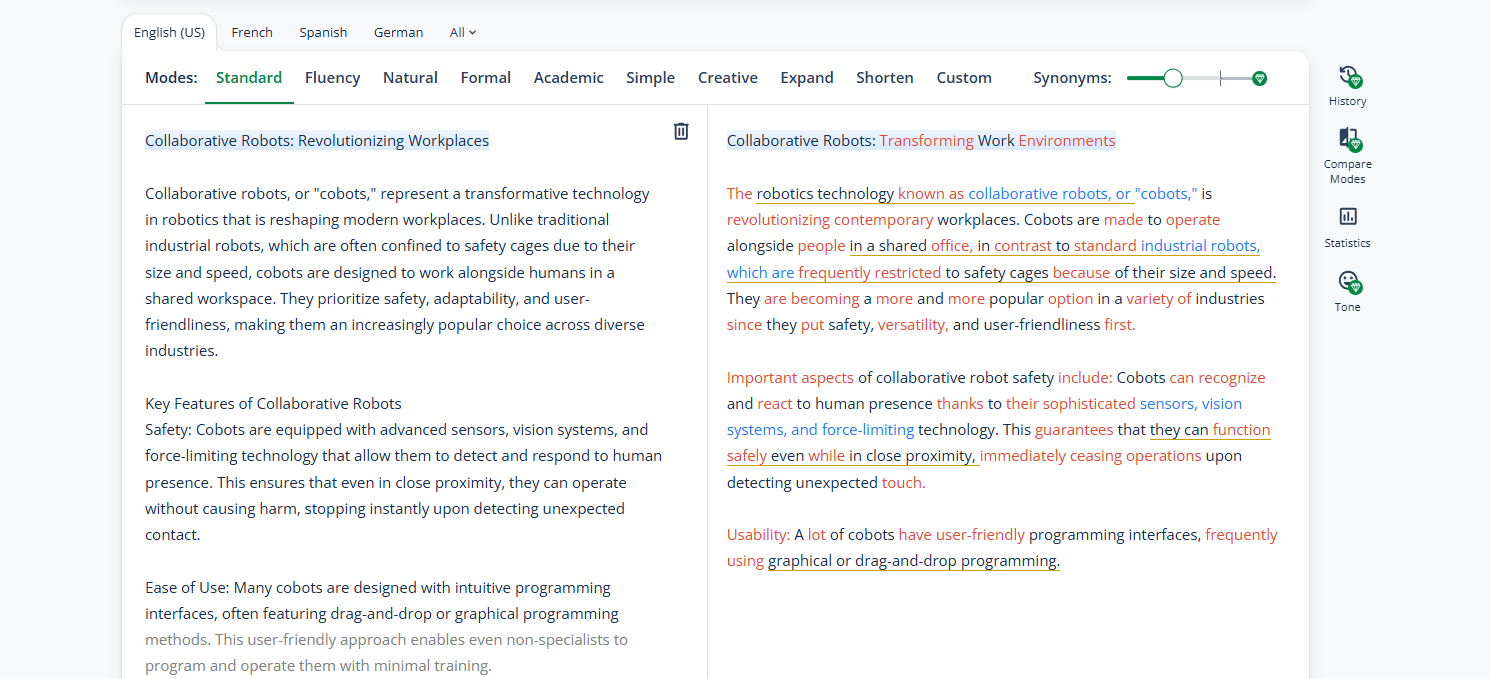Click the Simple mode button
Viewport: 1491px width, 679px height.
[650, 77]
